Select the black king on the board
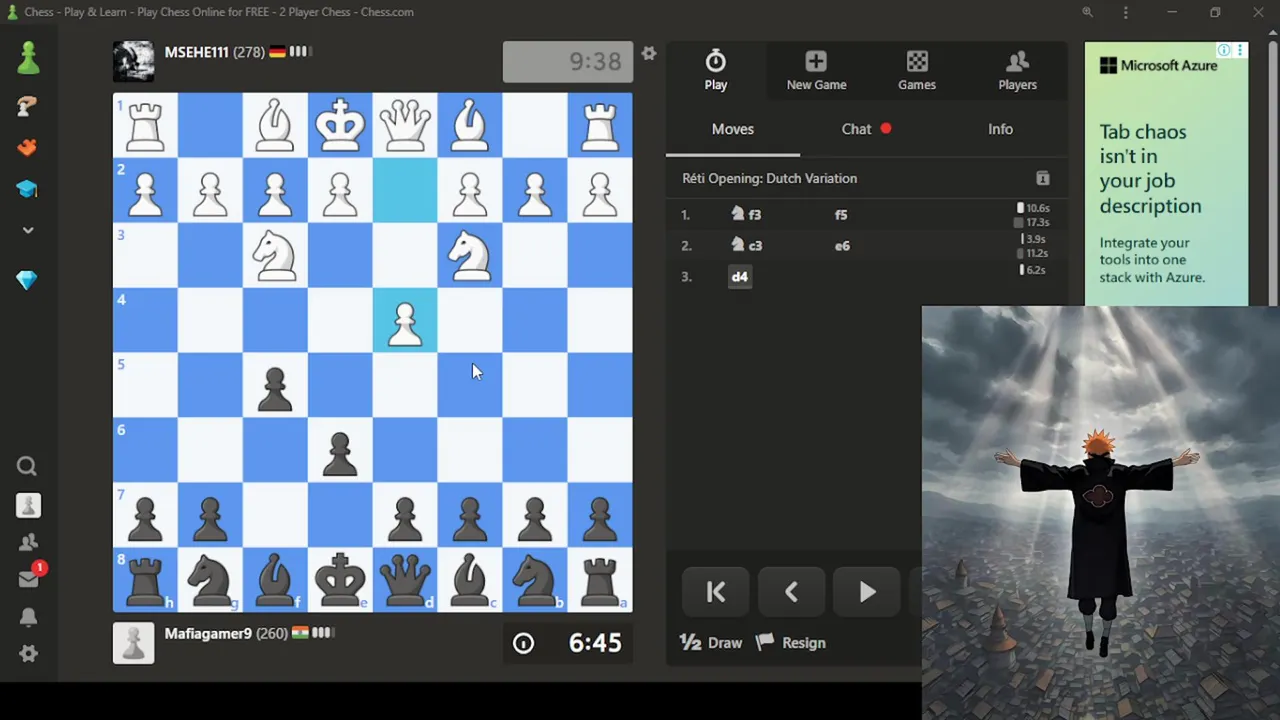1280x720 pixels. pos(340,580)
